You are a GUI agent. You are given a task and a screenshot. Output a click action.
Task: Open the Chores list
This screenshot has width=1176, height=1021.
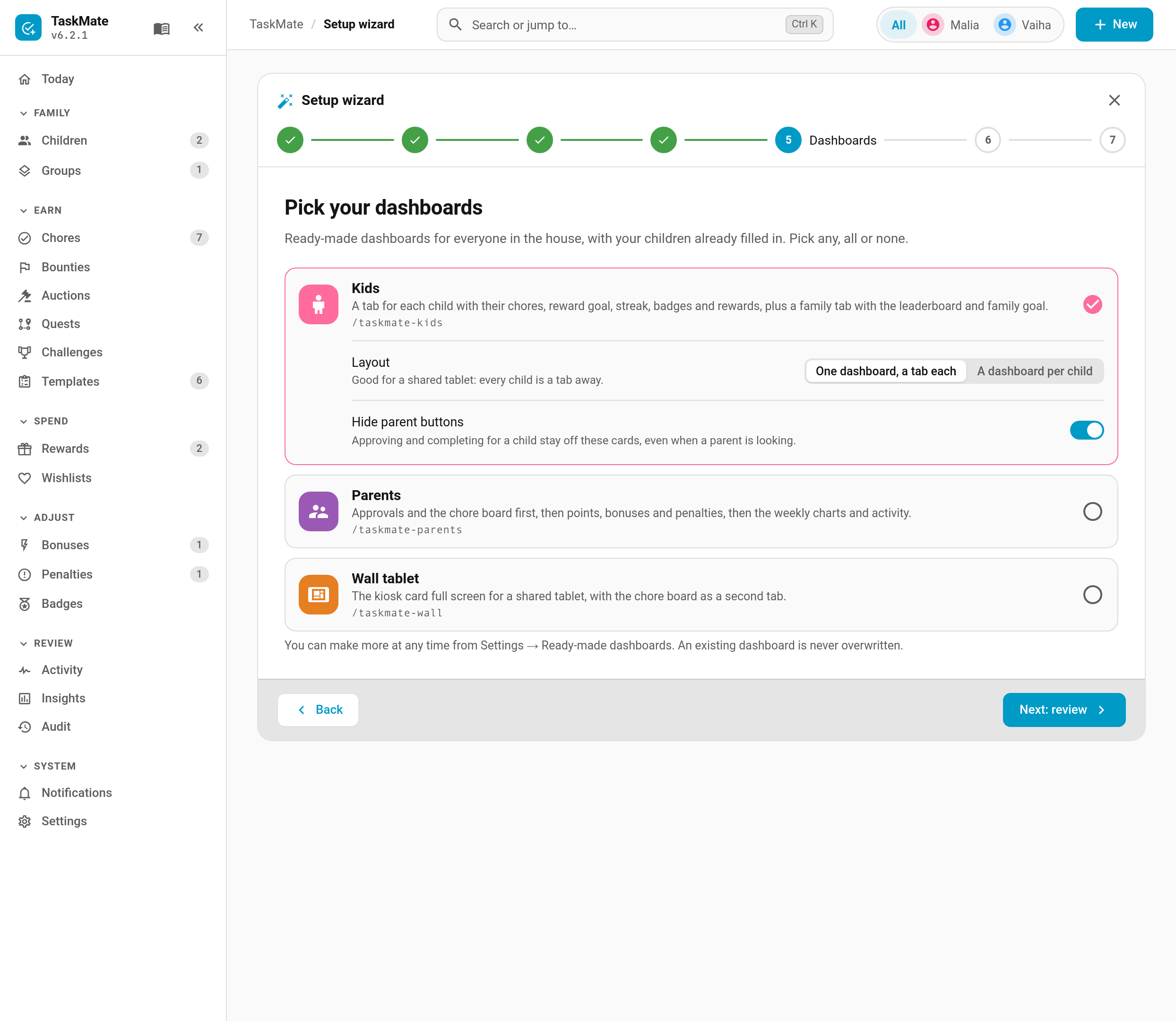(x=113, y=238)
